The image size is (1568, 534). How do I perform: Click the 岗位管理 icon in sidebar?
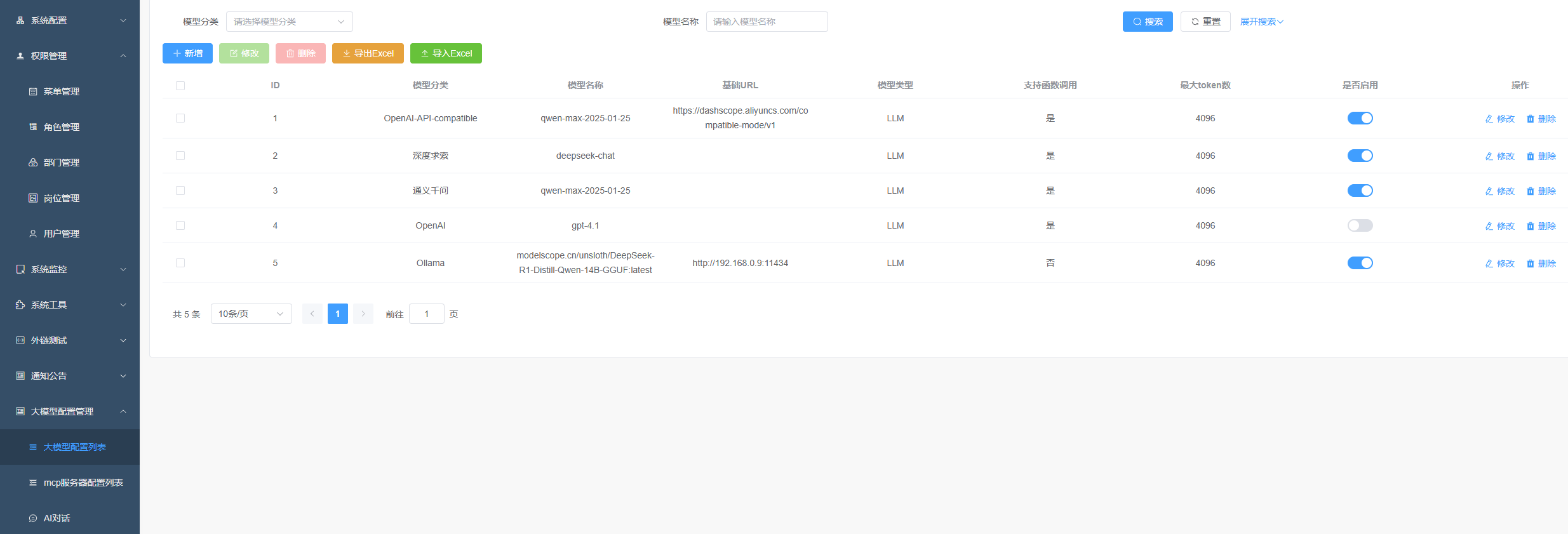(x=33, y=198)
